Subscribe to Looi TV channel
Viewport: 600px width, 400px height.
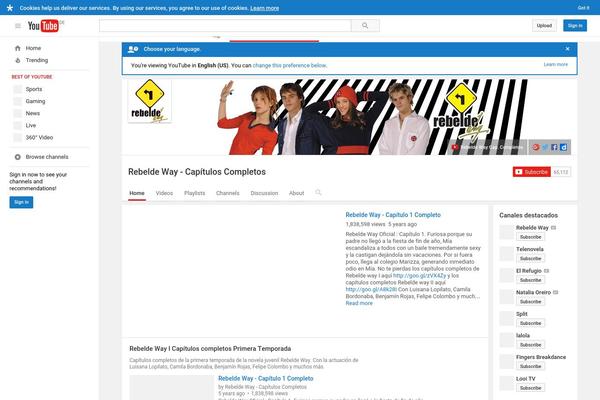530,388
